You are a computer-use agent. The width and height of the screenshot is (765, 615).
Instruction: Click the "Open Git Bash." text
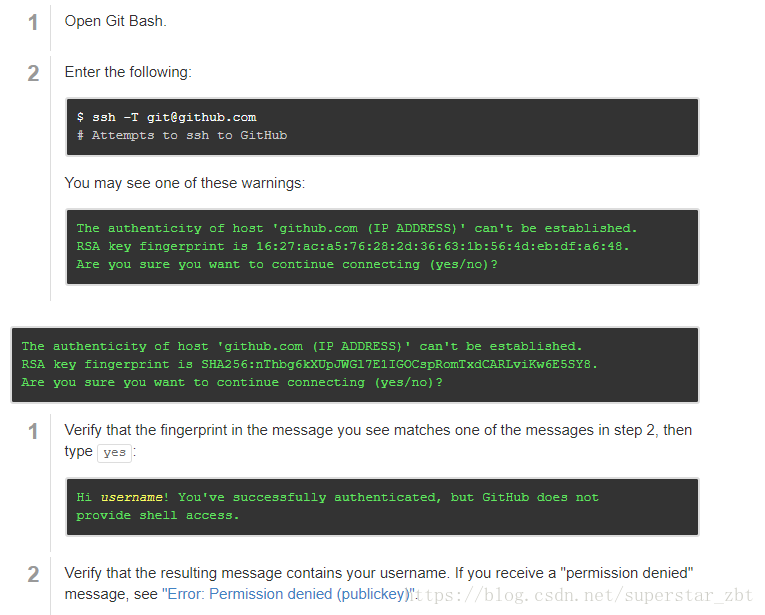pyautogui.click(x=116, y=21)
